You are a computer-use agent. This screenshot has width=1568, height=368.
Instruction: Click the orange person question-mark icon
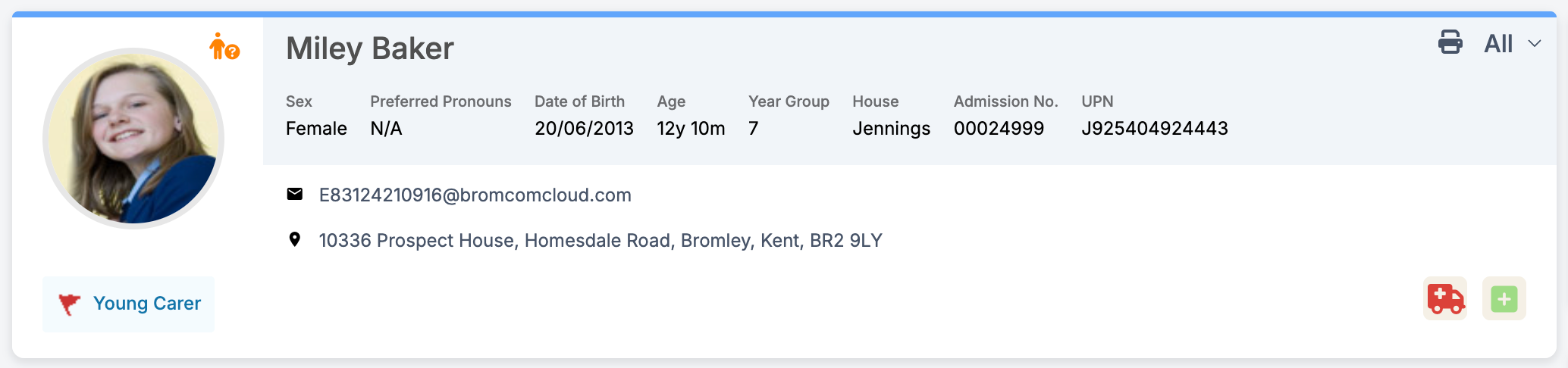tap(224, 46)
